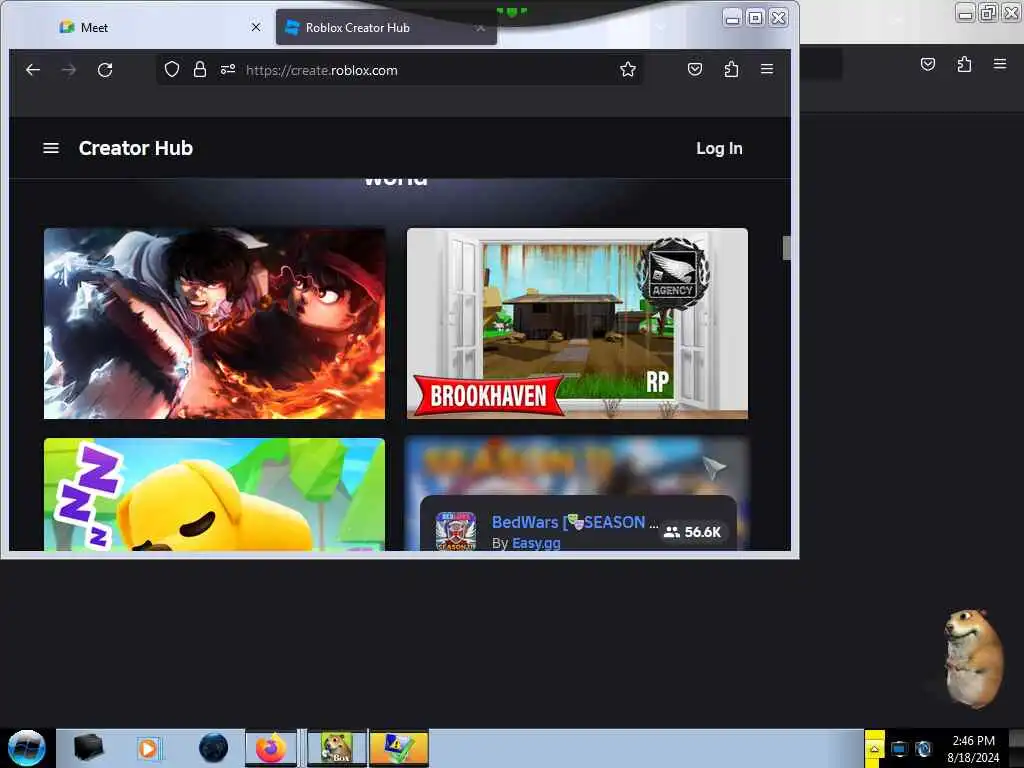Click the taskbar clock showing 2:46 PM

pos(973,748)
